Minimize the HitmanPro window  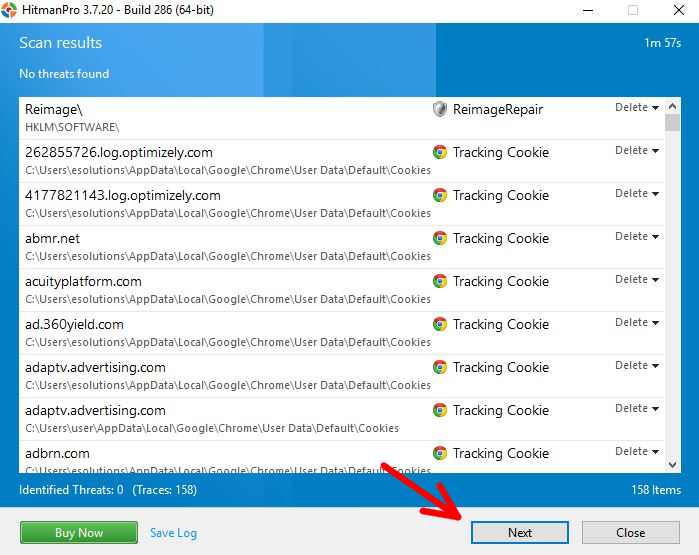coord(588,10)
